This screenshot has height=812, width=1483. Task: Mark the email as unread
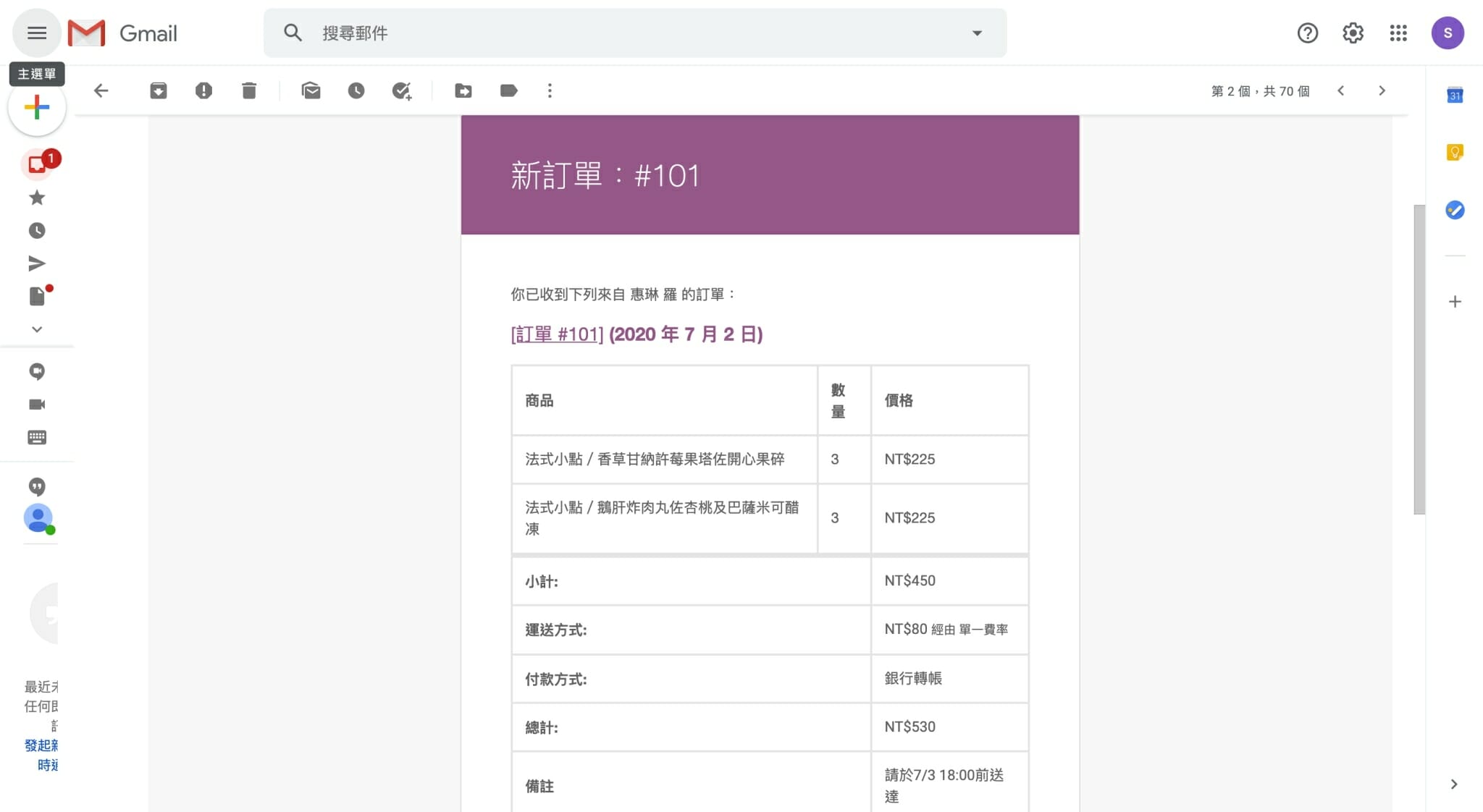311,90
